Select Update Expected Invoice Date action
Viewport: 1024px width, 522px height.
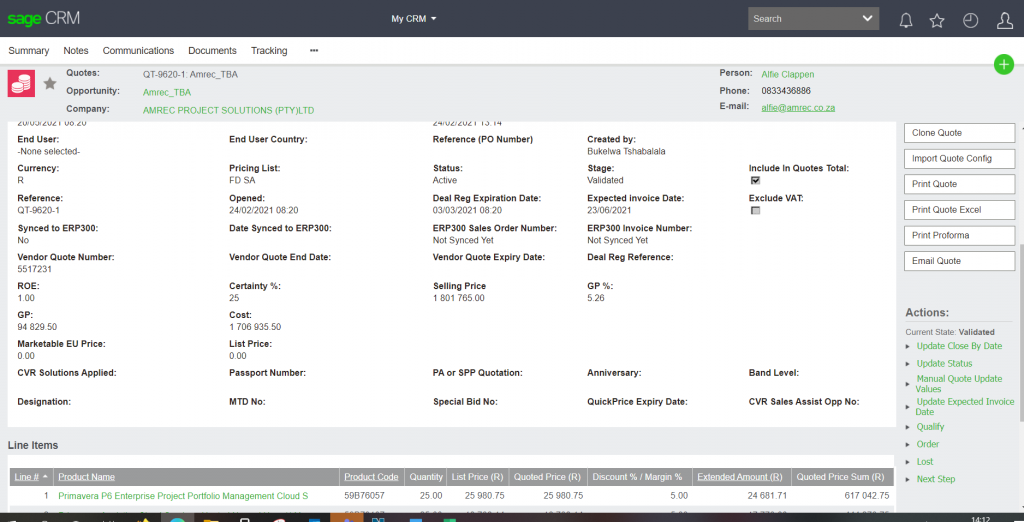coord(964,407)
